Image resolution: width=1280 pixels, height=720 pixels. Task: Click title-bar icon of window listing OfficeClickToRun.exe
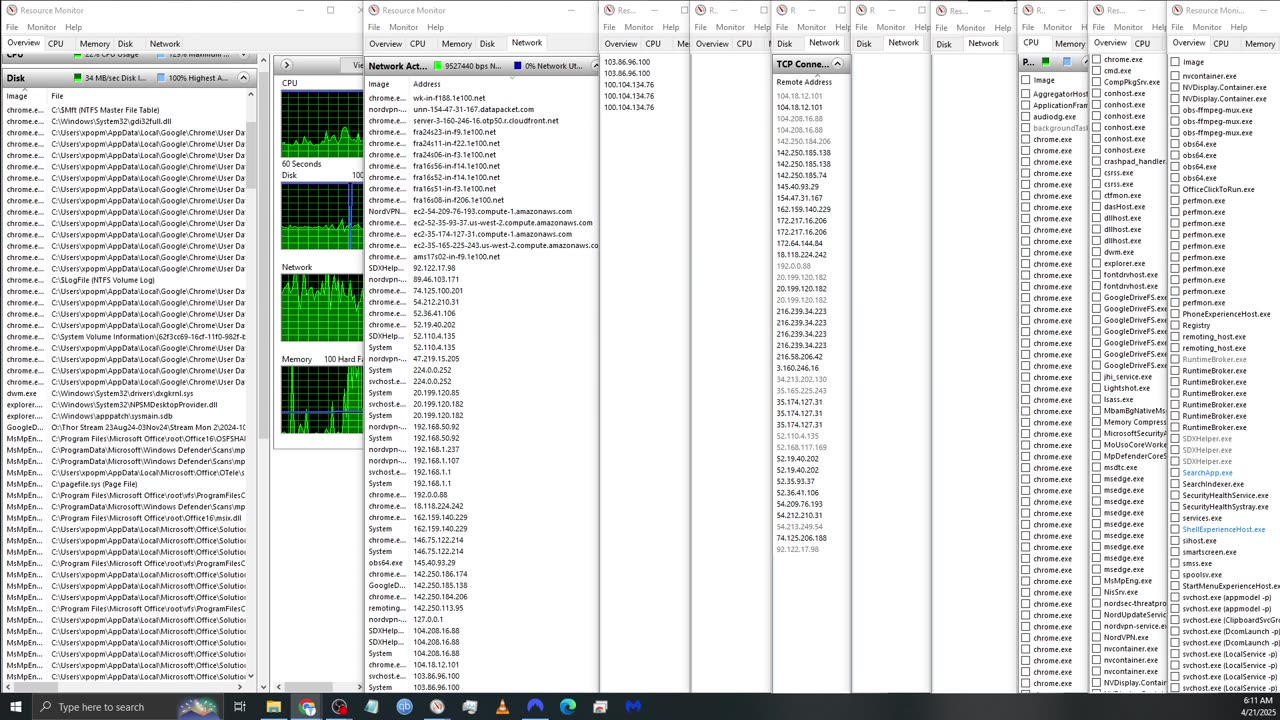point(1178,10)
